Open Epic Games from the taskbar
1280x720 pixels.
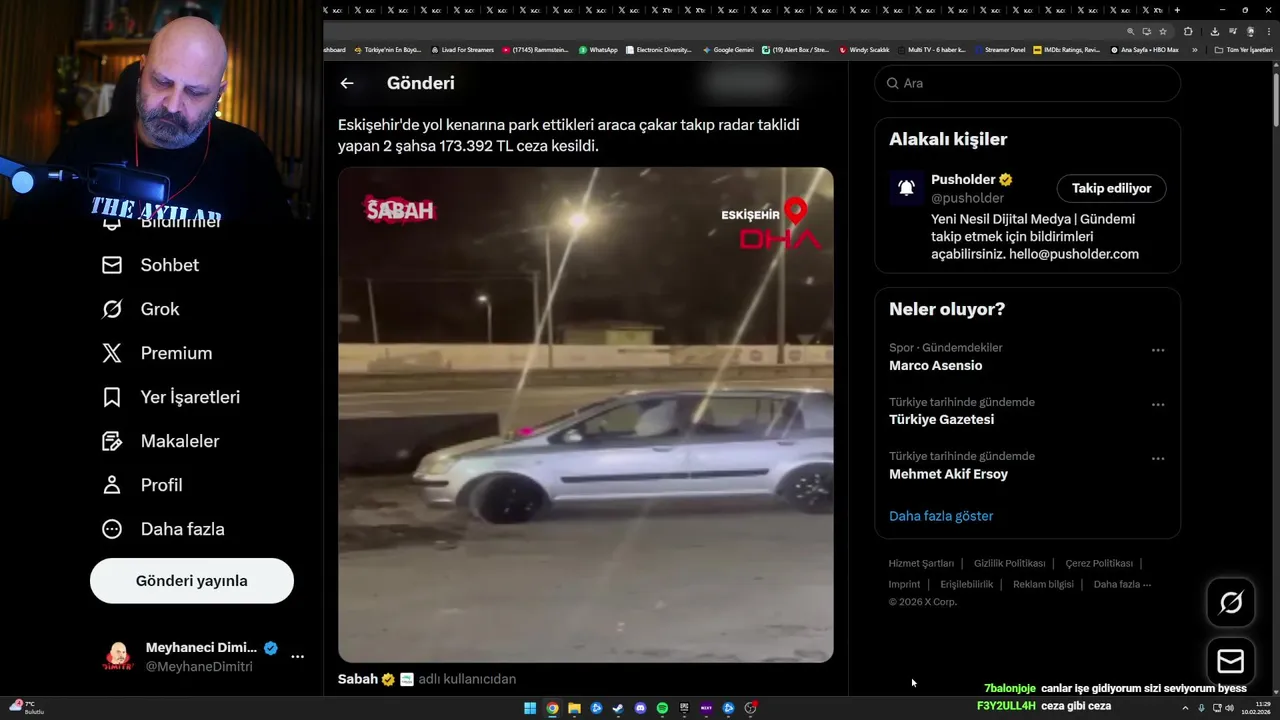point(684,708)
